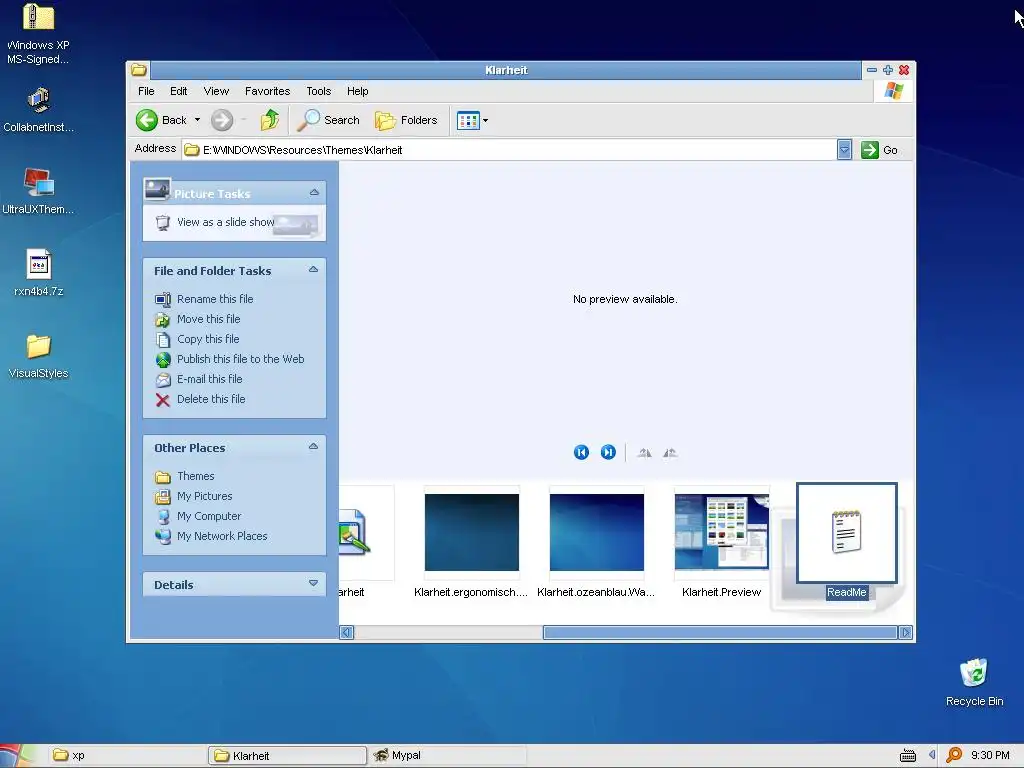1024x768 pixels.
Task: Click Copy this file
Action: point(208,339)
